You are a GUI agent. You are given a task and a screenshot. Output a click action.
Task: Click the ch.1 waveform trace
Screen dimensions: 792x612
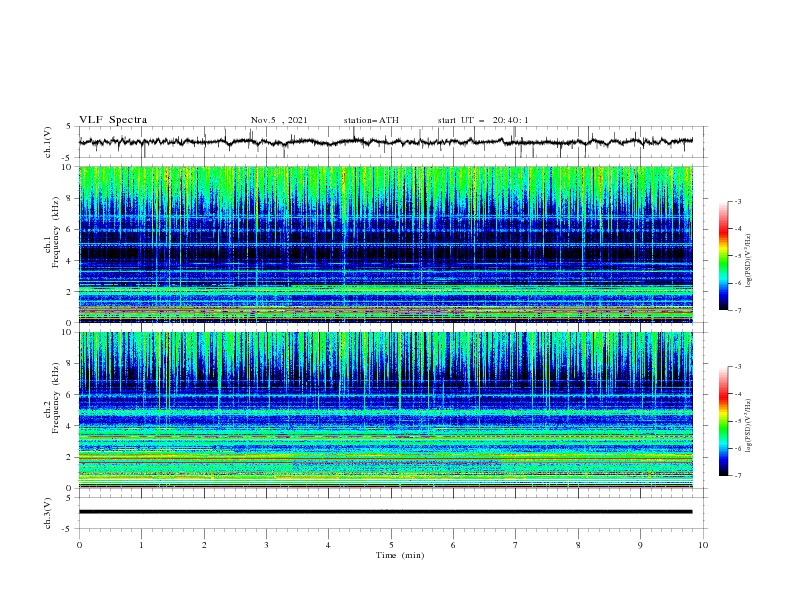pos(385,142)
